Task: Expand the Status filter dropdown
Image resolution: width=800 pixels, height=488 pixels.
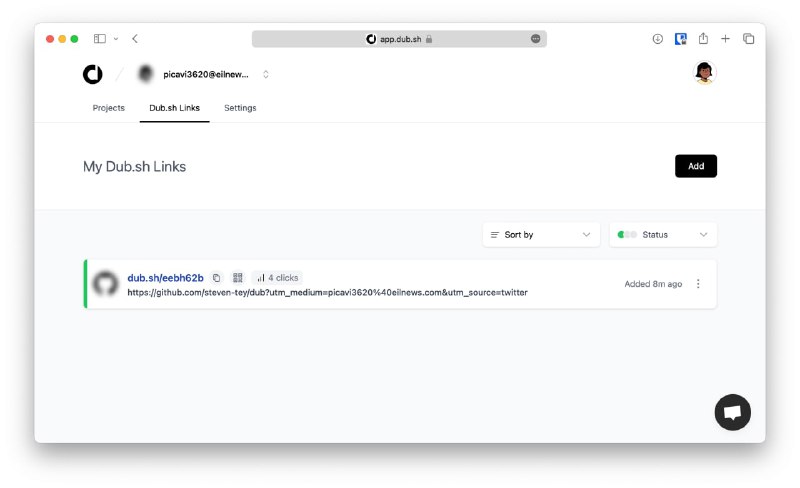Action: click(x=663, y=235)
